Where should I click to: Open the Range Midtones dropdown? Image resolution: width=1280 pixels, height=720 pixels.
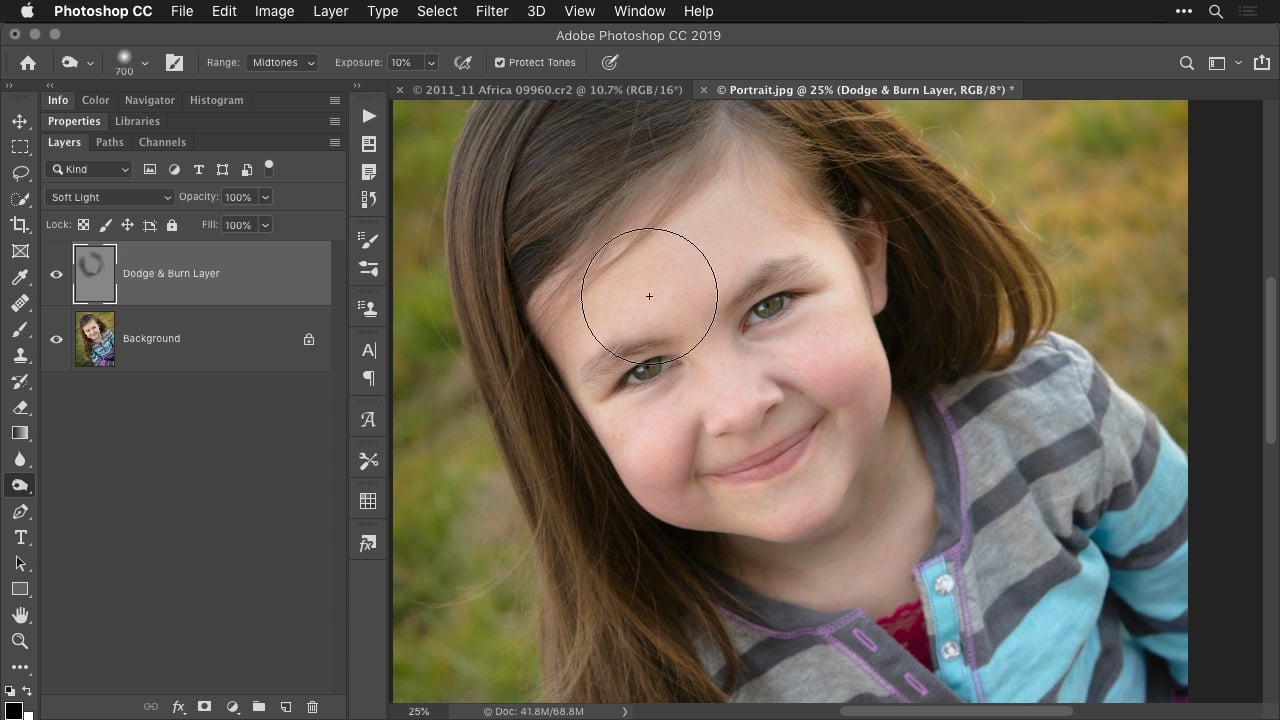point(282,62)
